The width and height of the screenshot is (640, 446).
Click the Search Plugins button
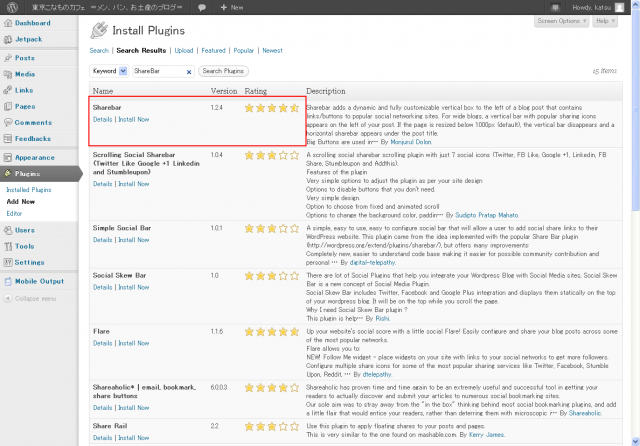coord(223,71)
